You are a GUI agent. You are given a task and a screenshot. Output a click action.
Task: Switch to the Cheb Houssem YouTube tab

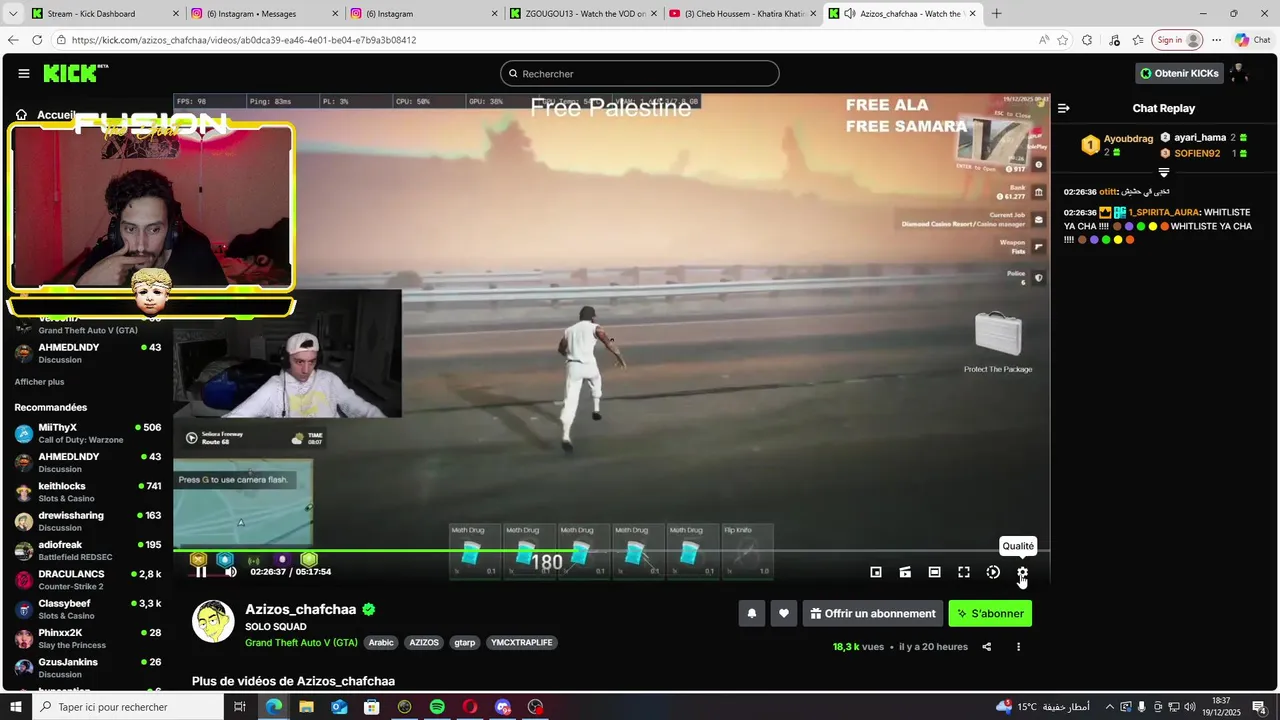click(742, 13)
